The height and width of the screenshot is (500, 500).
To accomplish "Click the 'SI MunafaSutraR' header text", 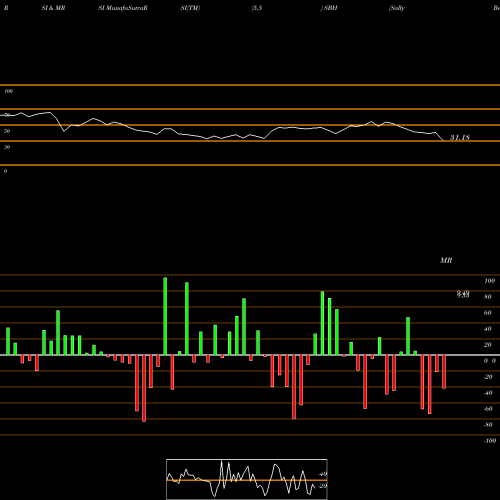I will coord(123,8).
